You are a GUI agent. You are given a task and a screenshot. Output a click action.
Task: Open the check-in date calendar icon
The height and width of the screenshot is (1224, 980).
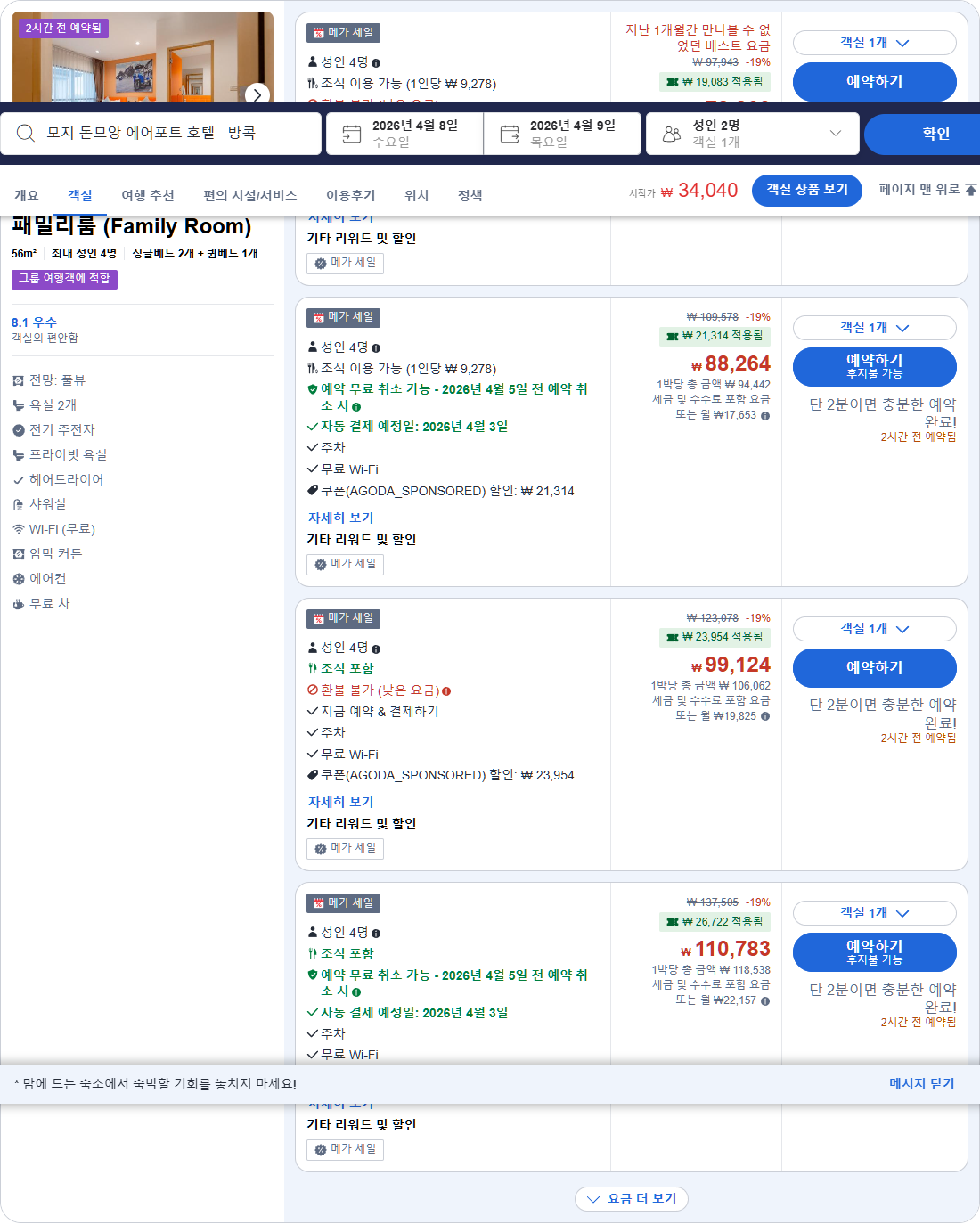tap(351, 133)
